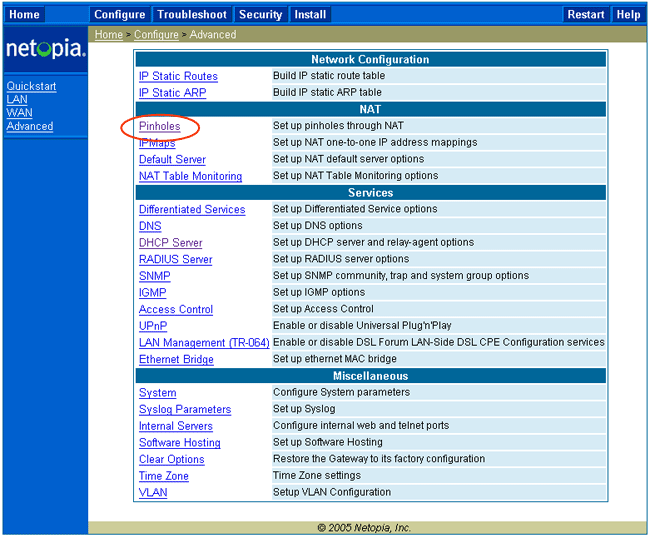650x538 pixels.
Task: Open LAN Management (TR-064) link
Action: 204,343
